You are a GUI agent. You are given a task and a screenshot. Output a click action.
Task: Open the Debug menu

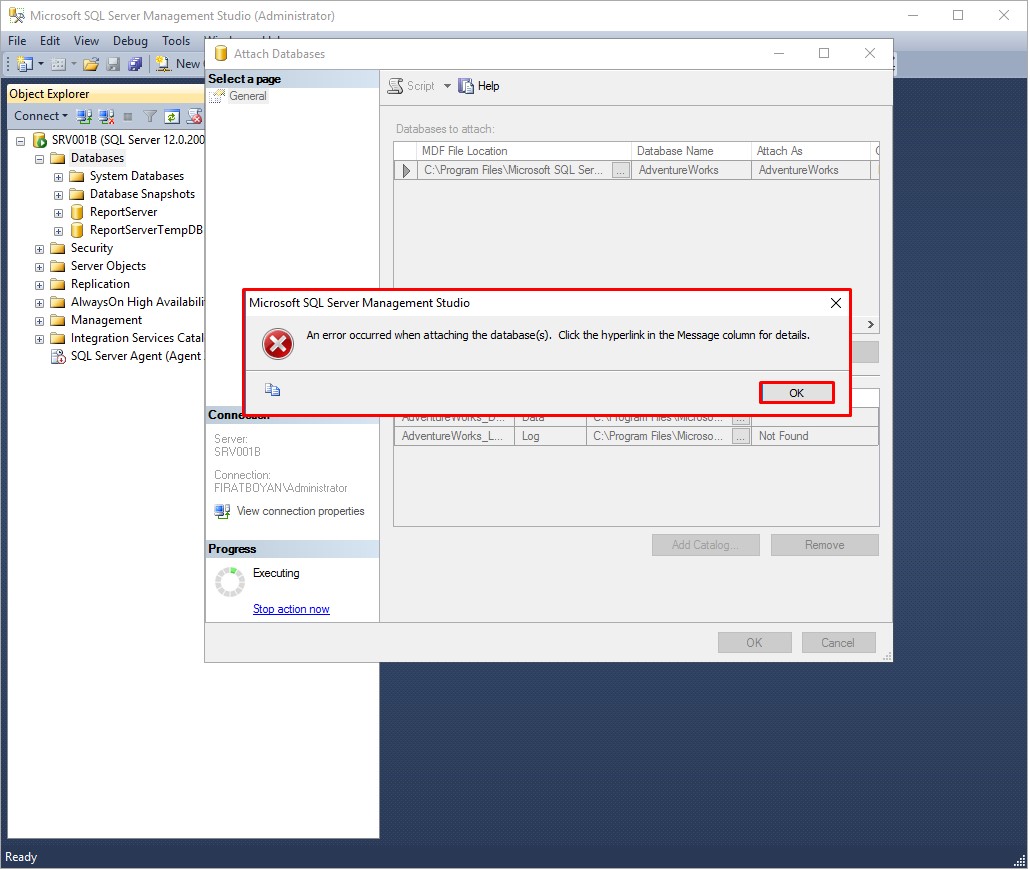(130, 41)
